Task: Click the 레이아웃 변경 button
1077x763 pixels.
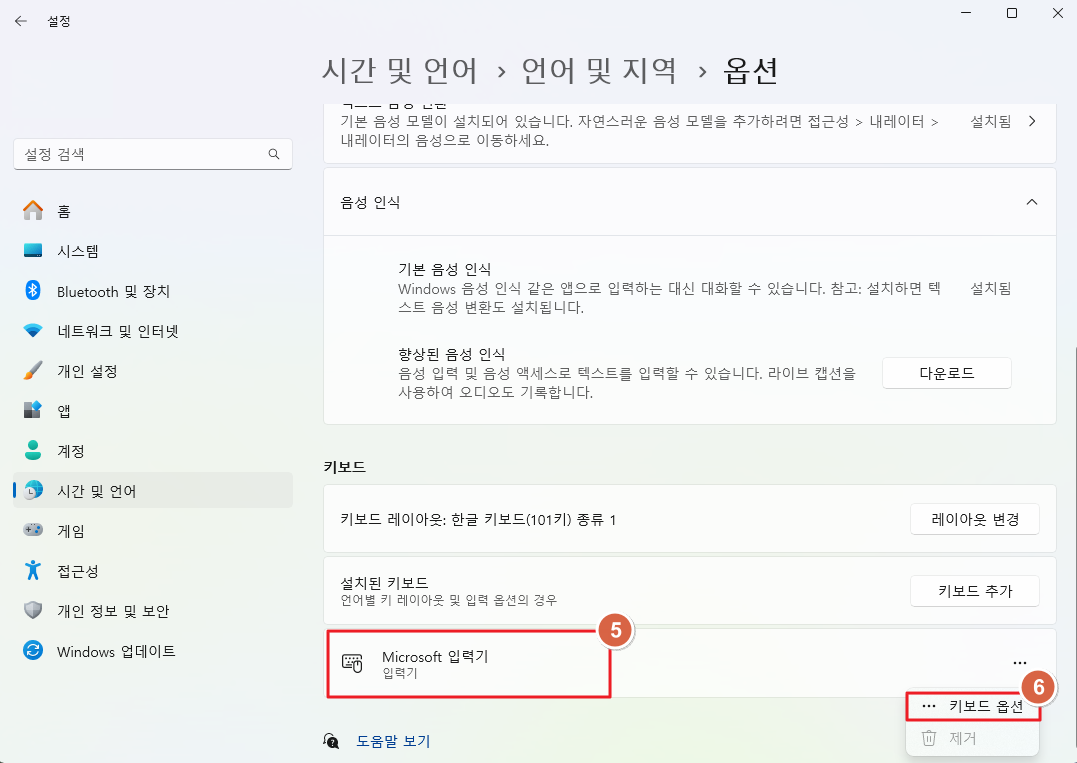Action: [x=974, y=518]
